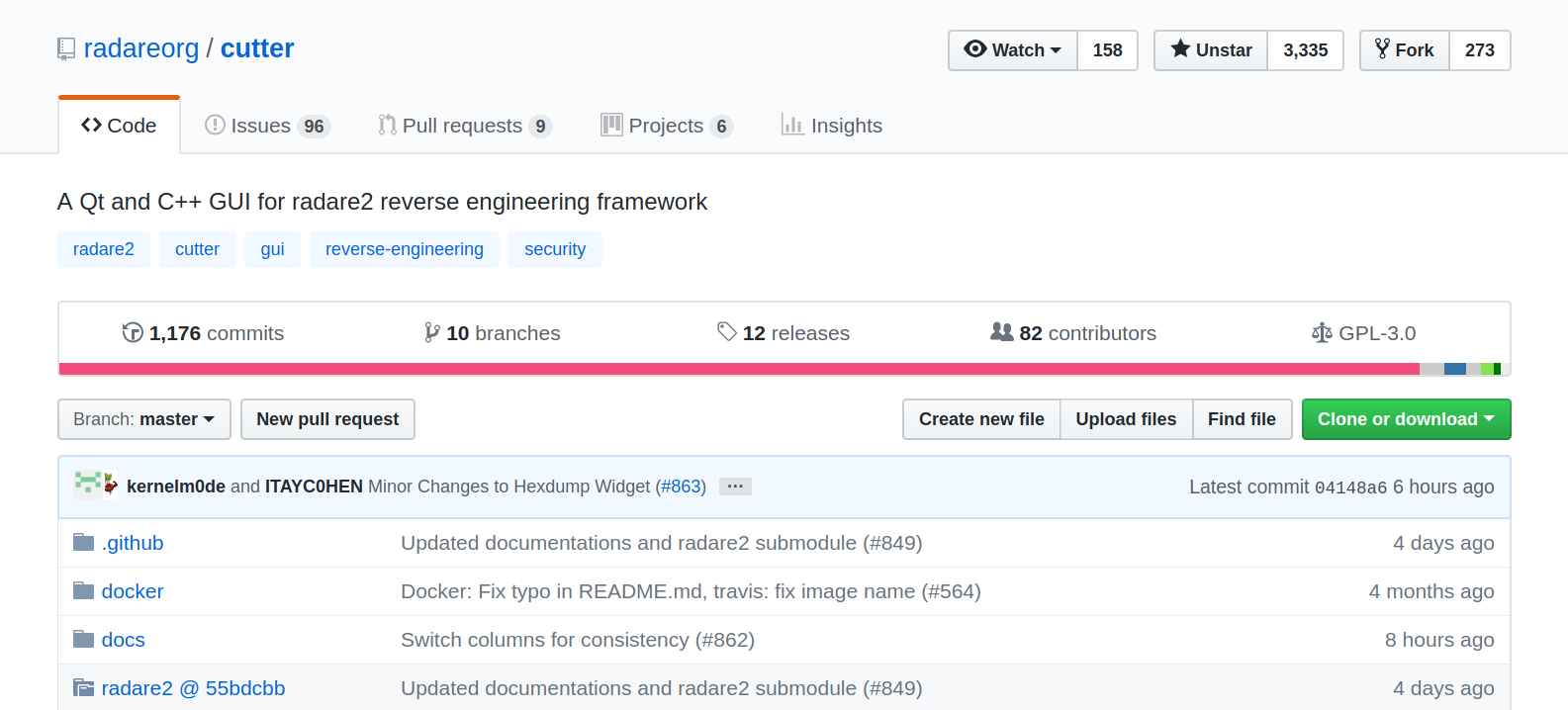The height and width of the screenshot is (710, 1568).
Task: Switch to the Code tab
Action: click(119, 126)
